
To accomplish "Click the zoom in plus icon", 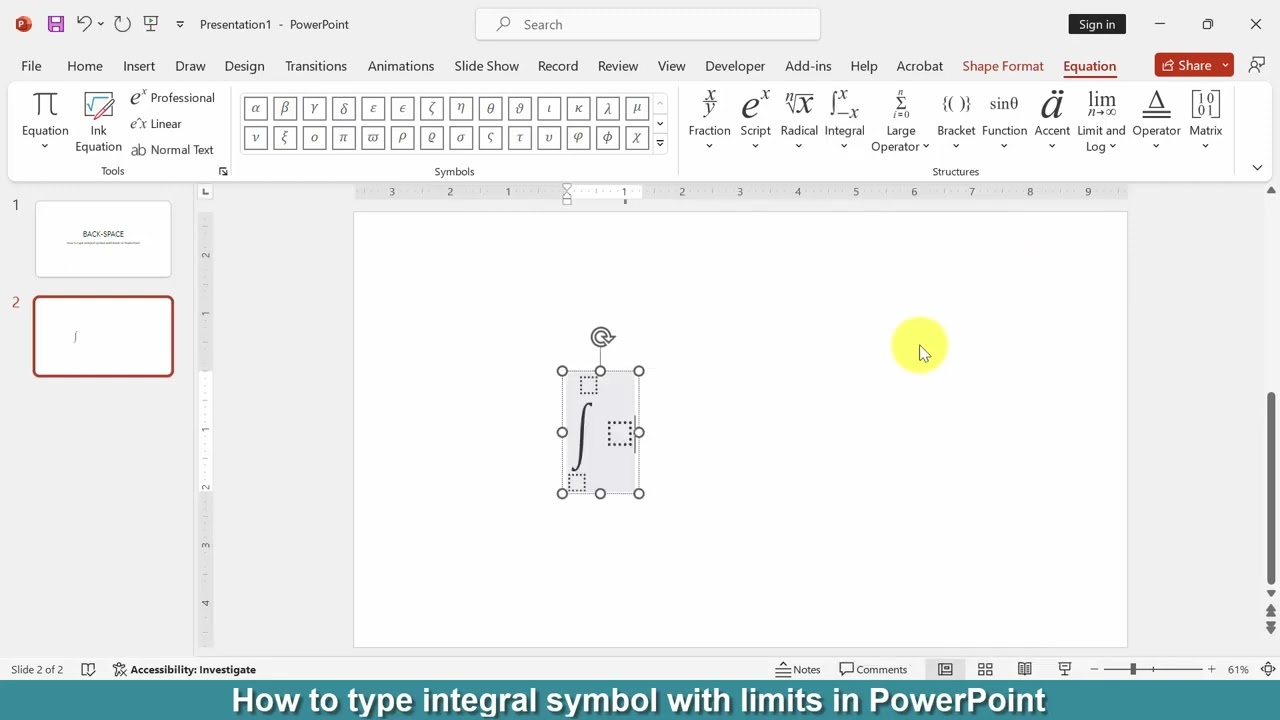I will point(1211,669).
